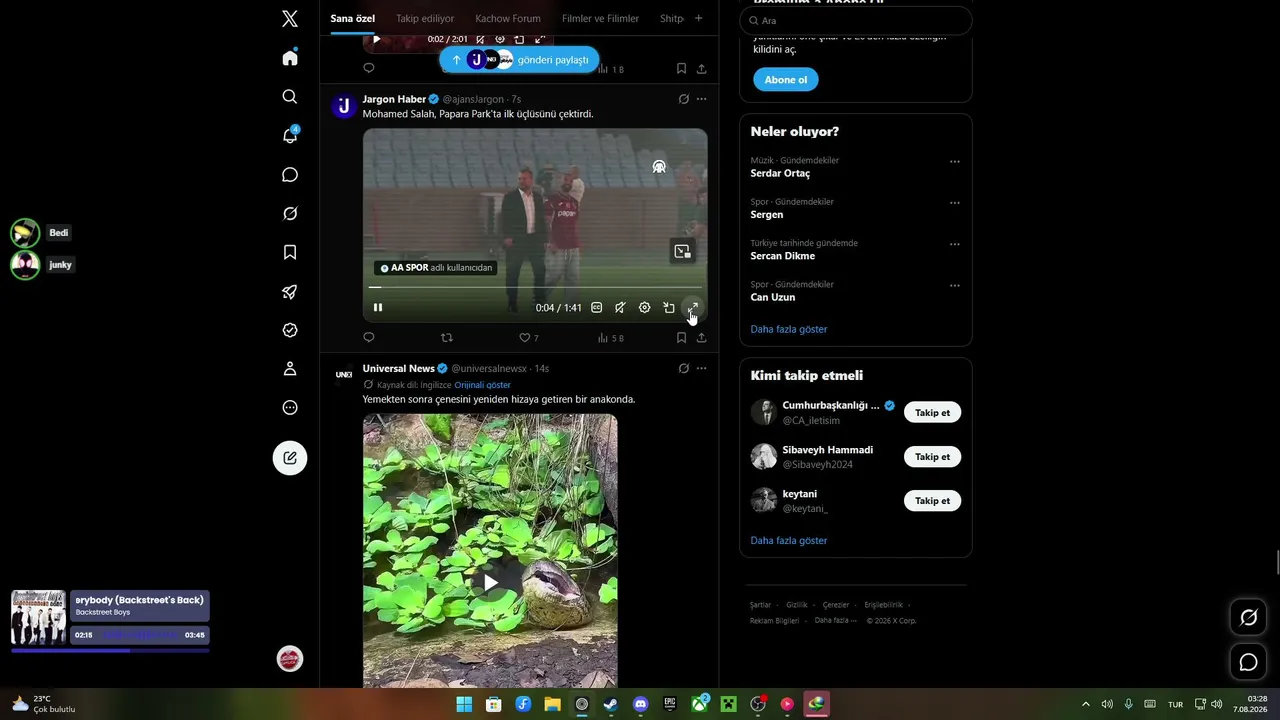Play the Universal News anaconda video
The image size is (1280, 720).
(x=490, y=582)
